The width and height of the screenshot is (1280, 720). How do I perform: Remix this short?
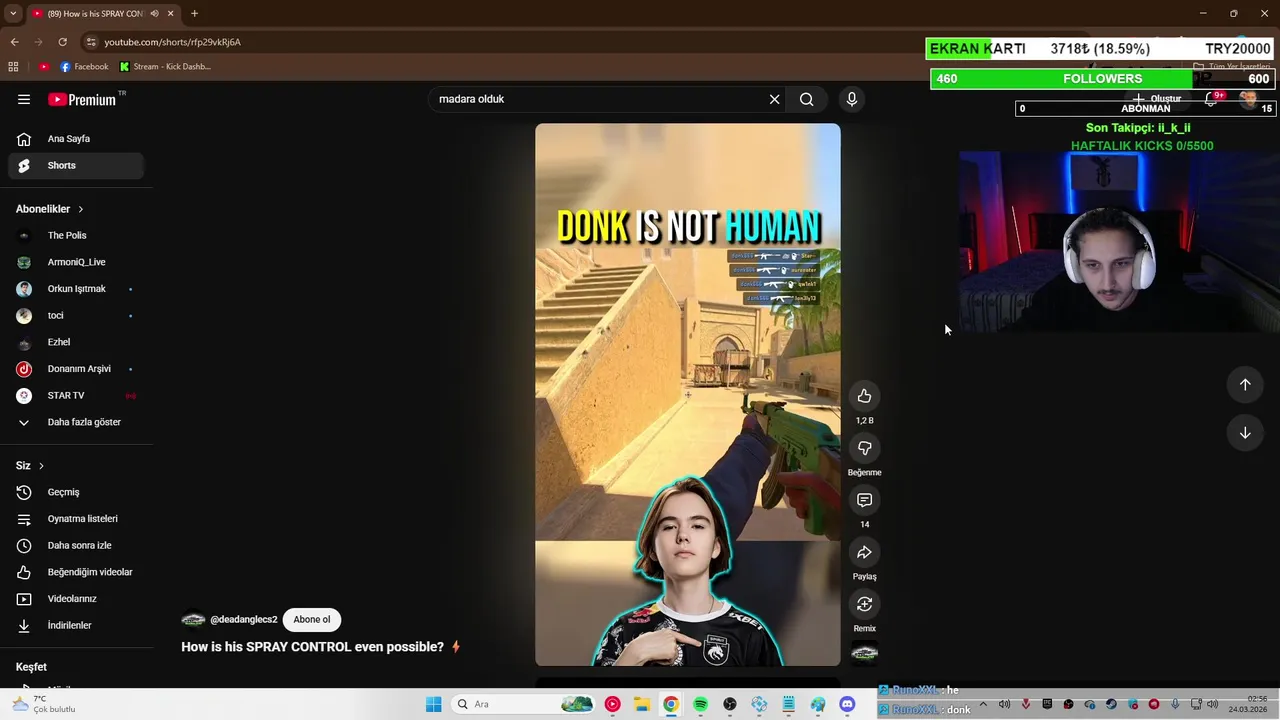pos(864,604)
